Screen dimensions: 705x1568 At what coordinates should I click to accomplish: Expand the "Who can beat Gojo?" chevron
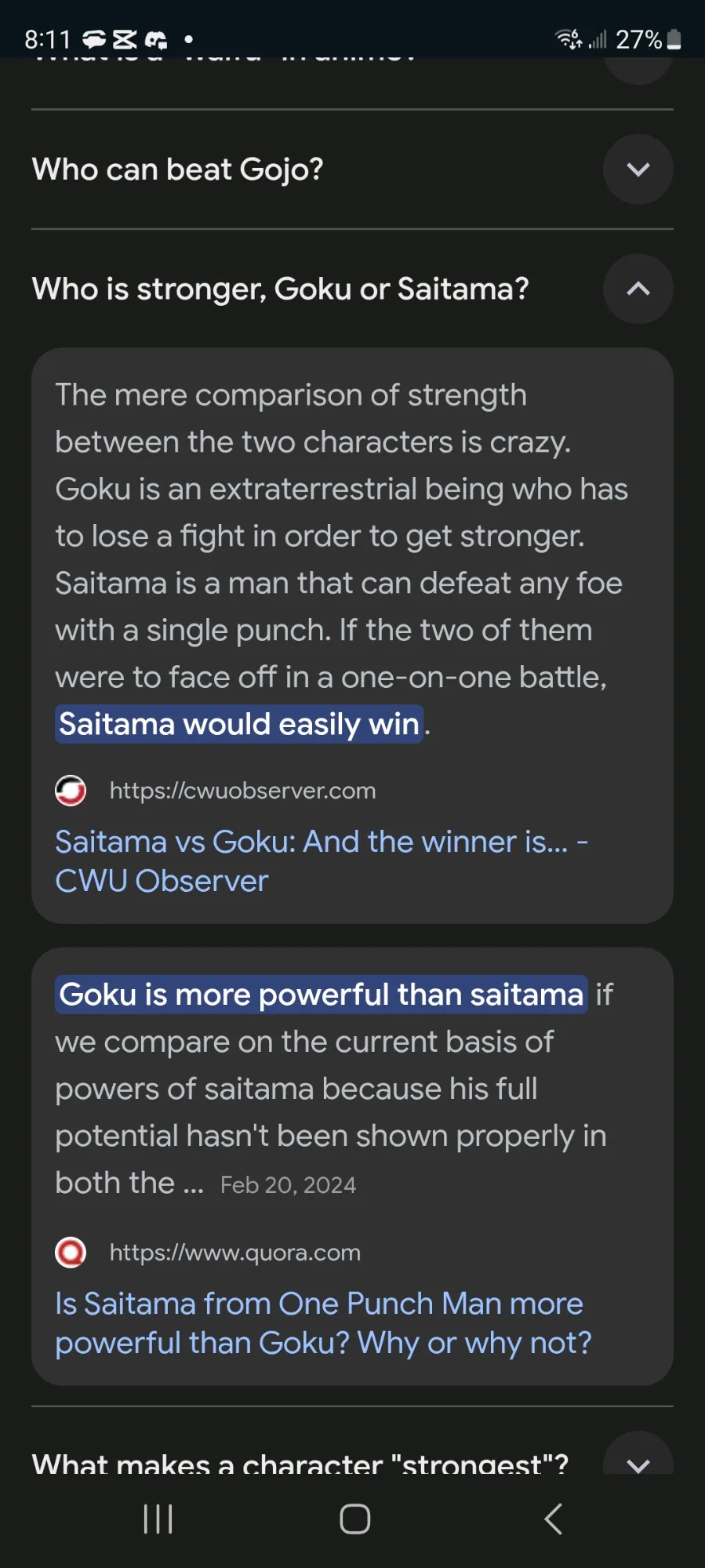tap(638, 169)
